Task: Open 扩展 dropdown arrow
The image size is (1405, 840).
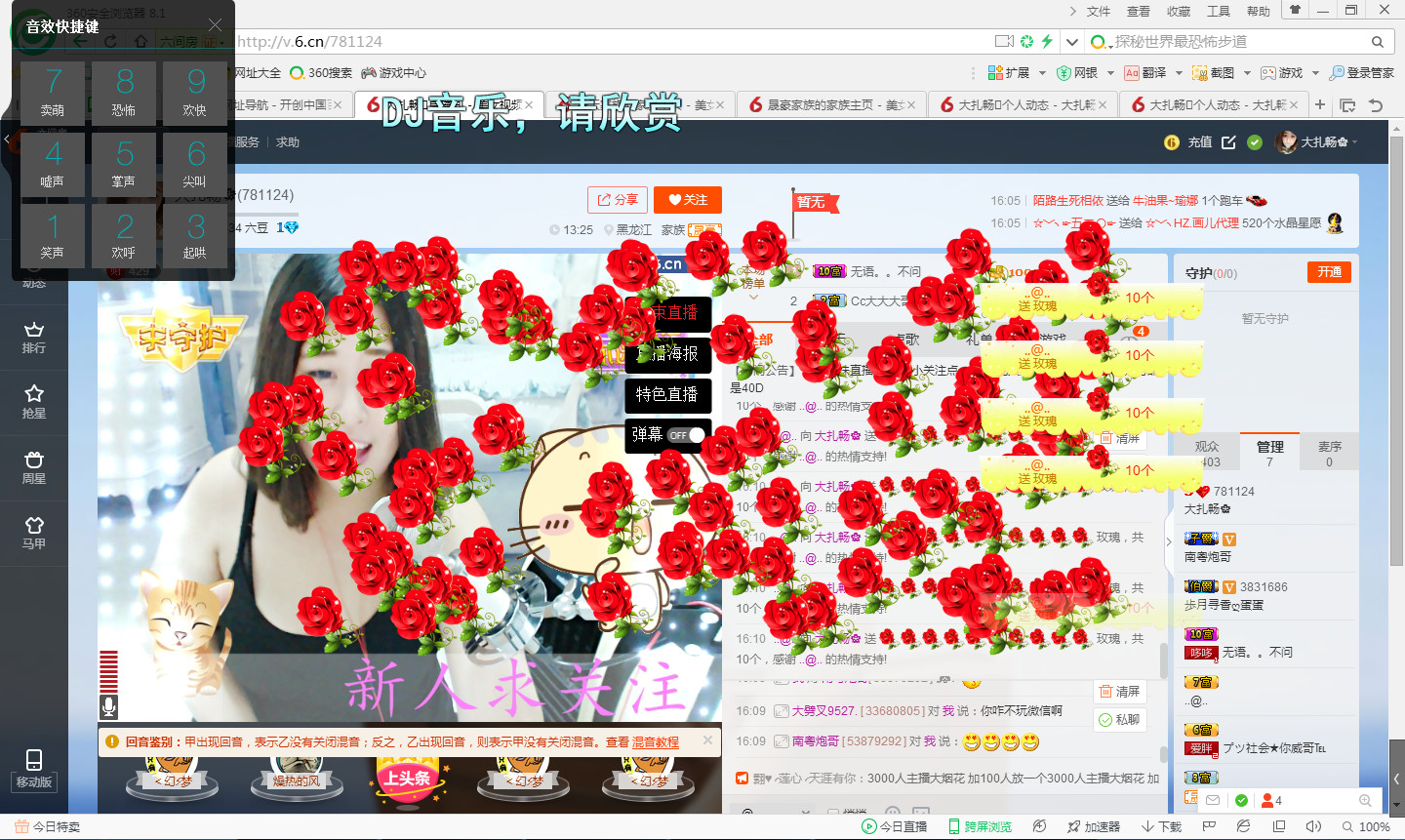Action: click(x=1042, y=73)
